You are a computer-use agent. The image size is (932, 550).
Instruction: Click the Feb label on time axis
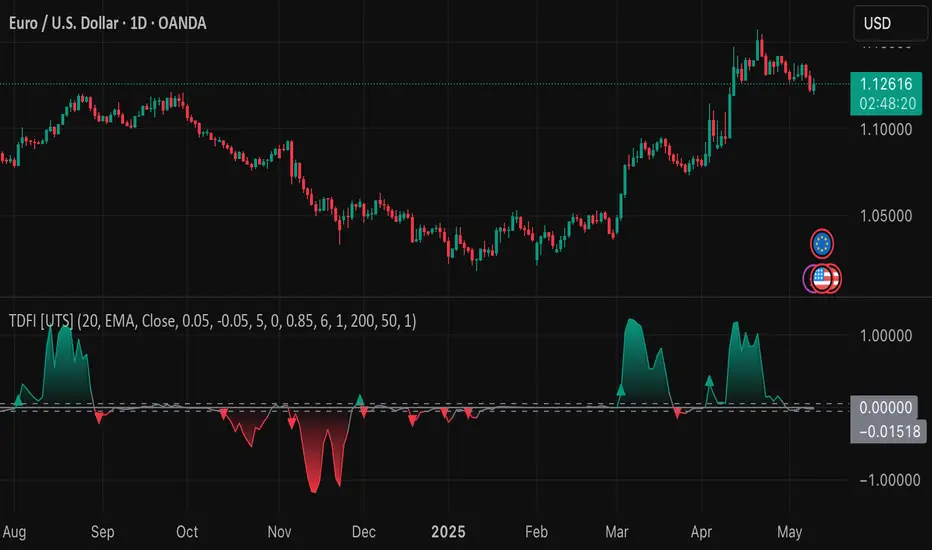pyautogui.click(x=536, y=532)
